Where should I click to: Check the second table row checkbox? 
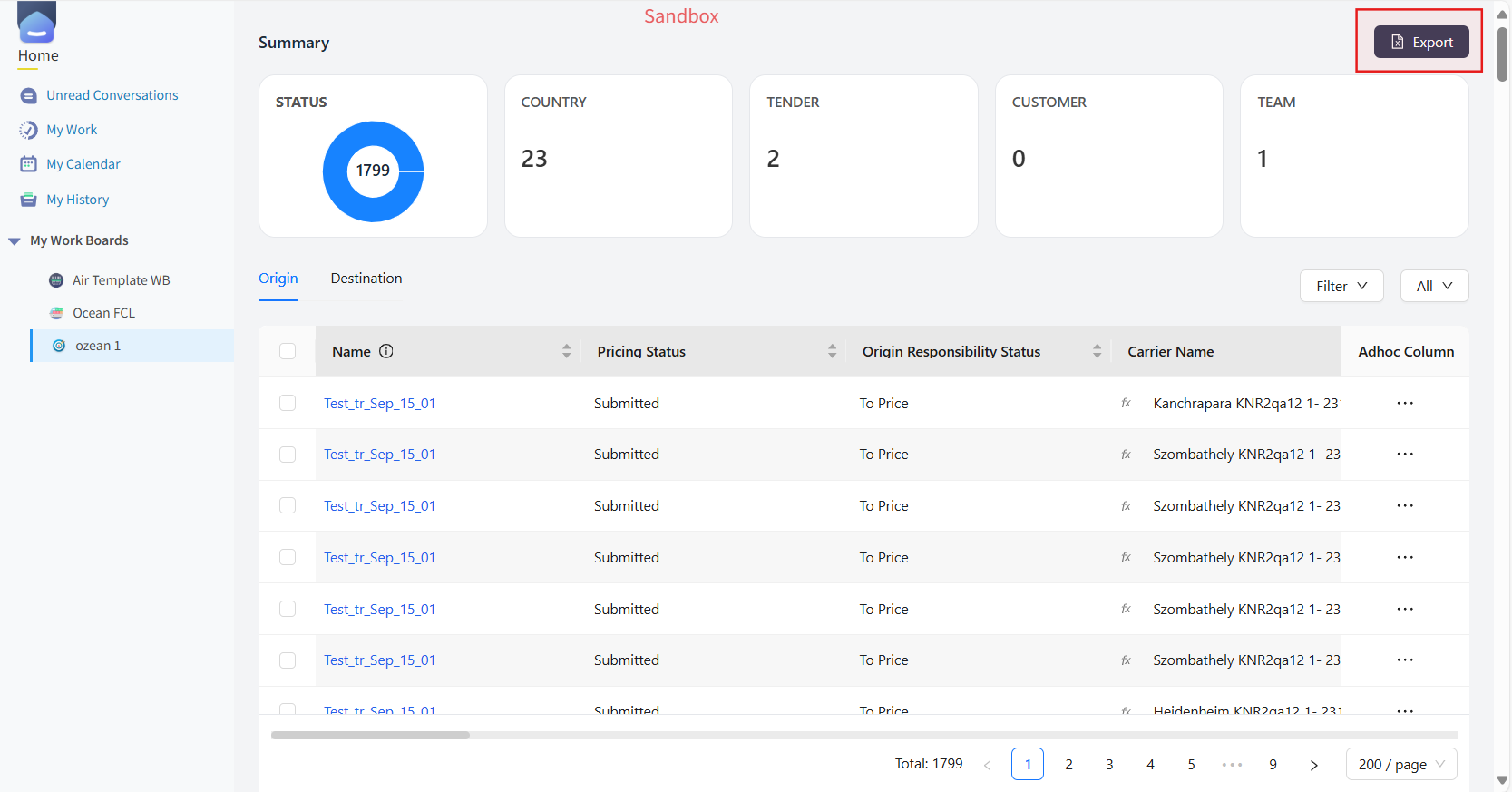tap(288, 455)
